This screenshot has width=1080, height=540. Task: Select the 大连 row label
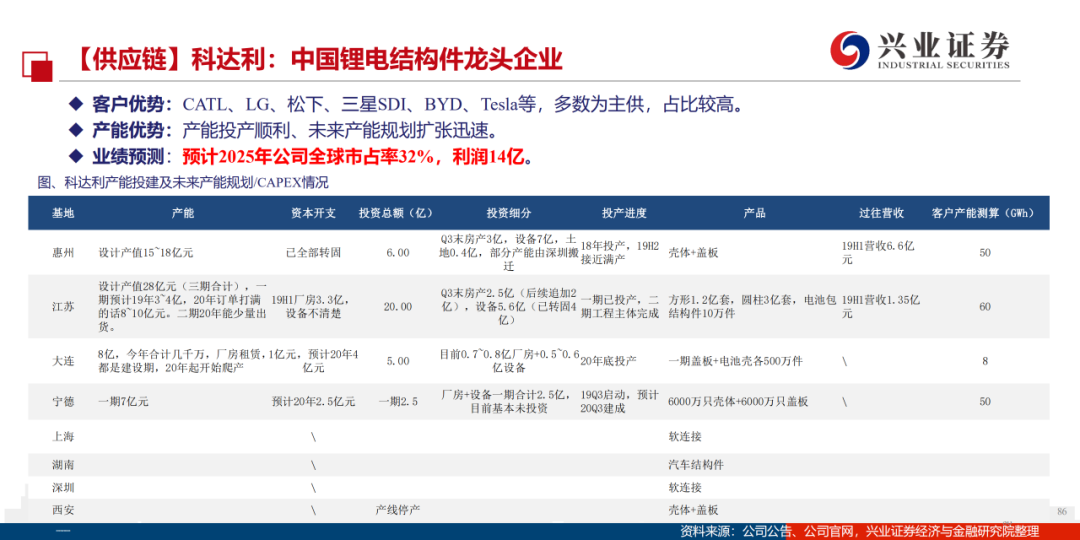coord(62,360)
